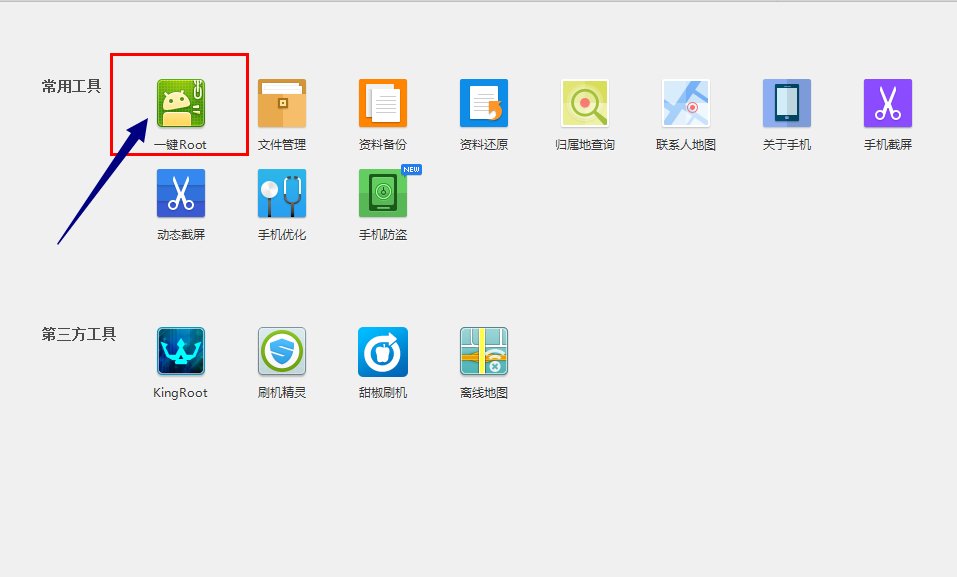Start 手机截屏 purple scissors icon

point(888,103)
